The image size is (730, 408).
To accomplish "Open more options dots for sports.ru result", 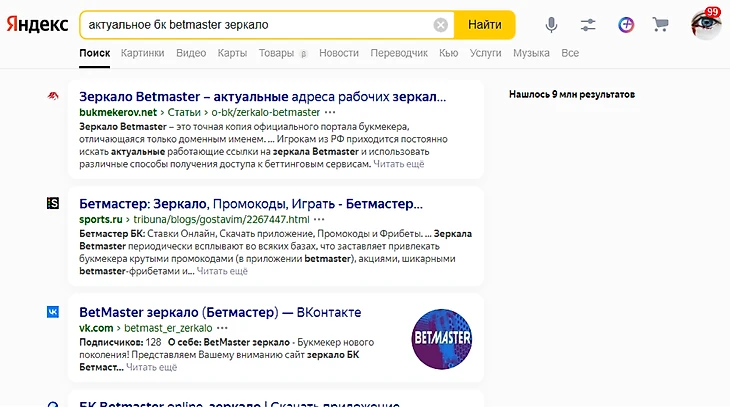I will coord(319,219).
